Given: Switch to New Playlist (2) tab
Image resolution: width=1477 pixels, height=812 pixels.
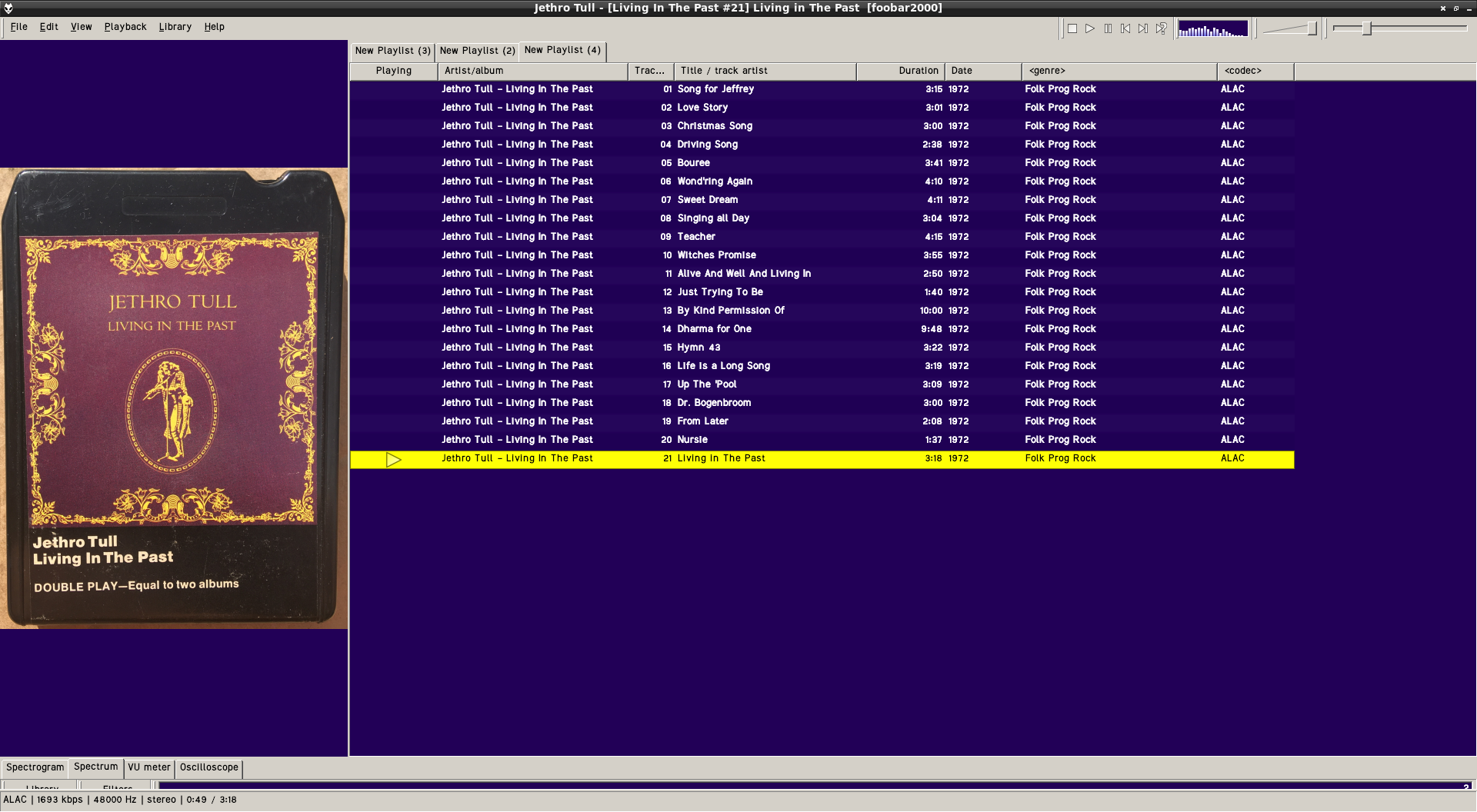Looking at the screenshot, I should coord(477,51).
